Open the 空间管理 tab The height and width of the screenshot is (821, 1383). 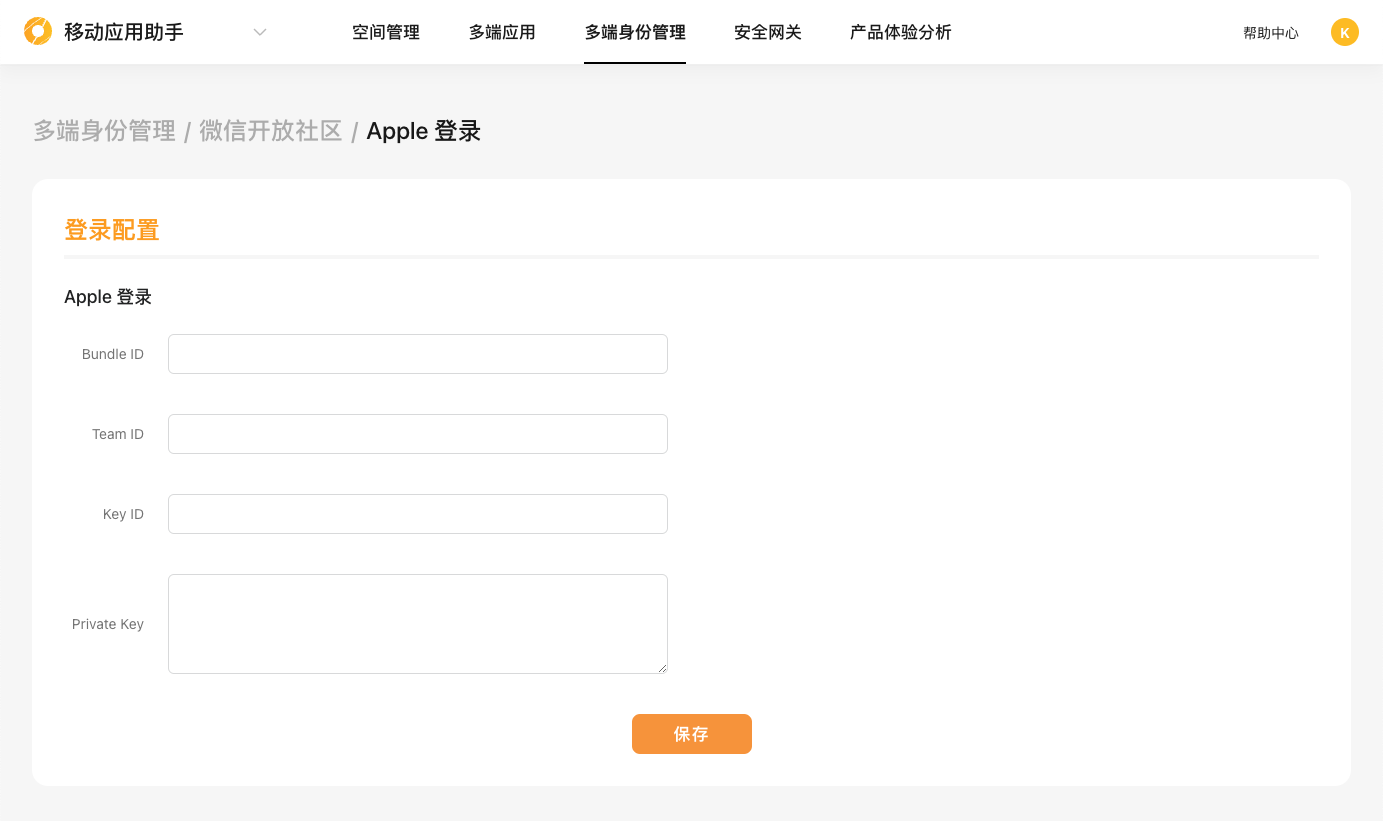point(386,32)
